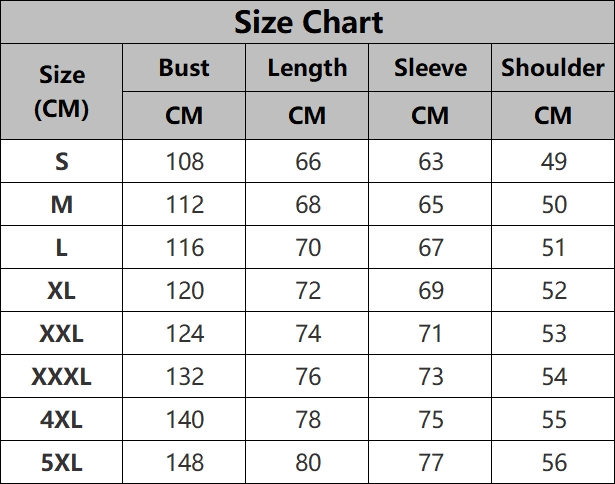Select the bust value 148
615x484 pixels.
coord(184,463)
